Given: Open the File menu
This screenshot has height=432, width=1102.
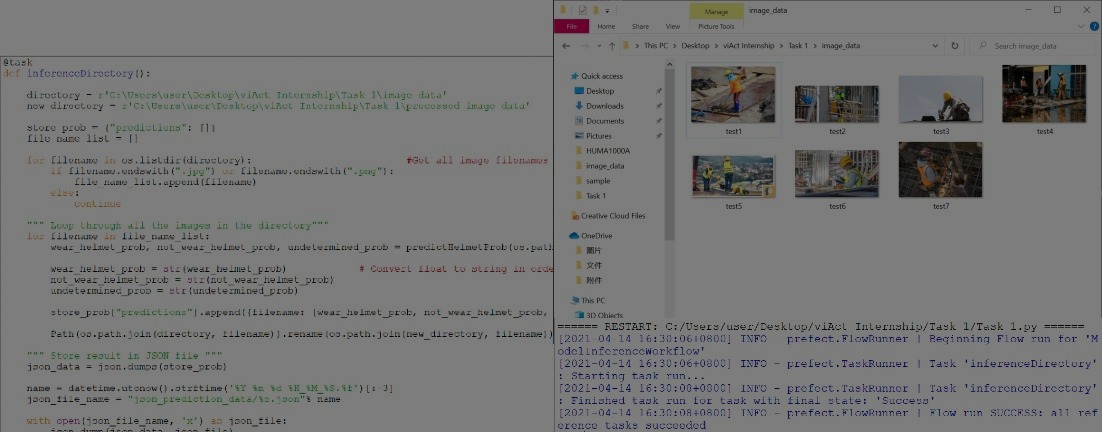Looking at the screenshot, I should click(x=571, y=27).
